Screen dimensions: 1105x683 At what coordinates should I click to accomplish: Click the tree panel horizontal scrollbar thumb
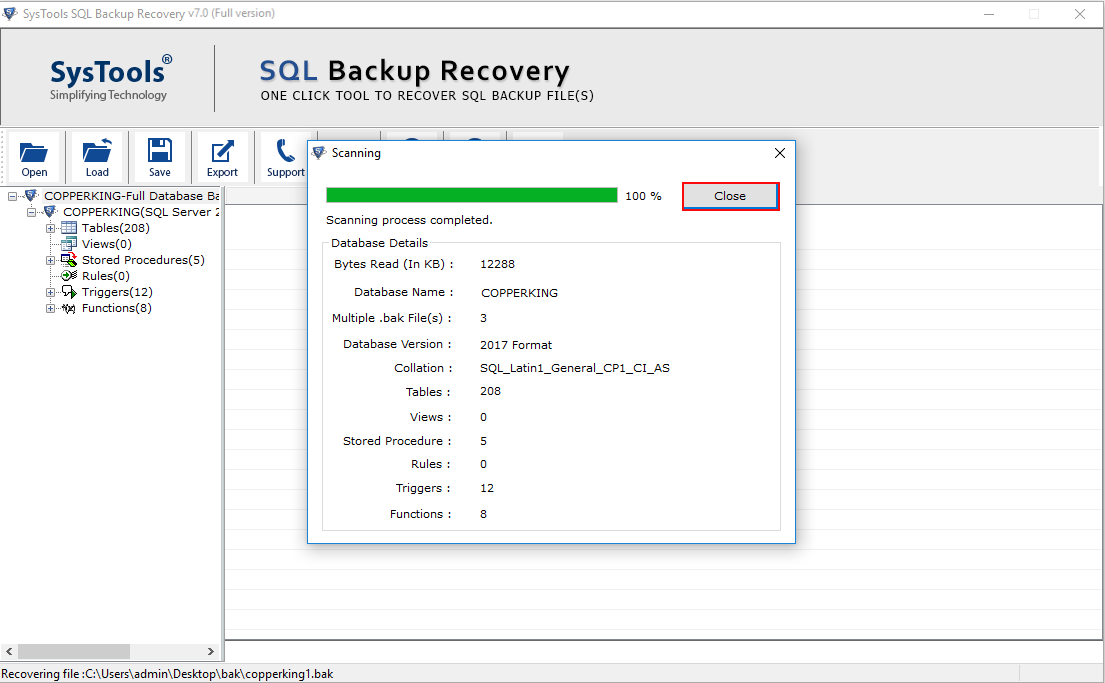click(x=74, y=651)
